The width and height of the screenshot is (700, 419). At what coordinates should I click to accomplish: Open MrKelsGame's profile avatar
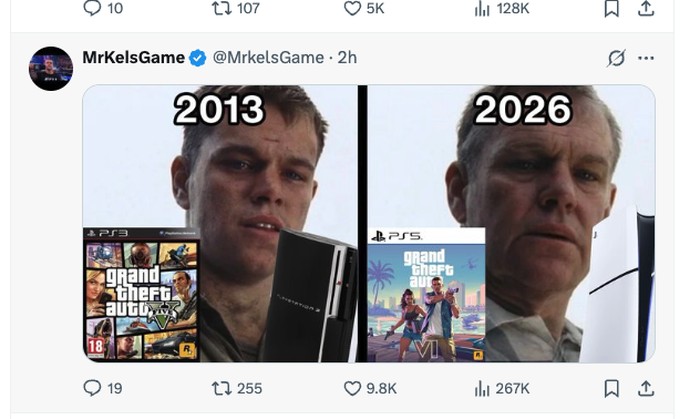(x=50, y=68)
